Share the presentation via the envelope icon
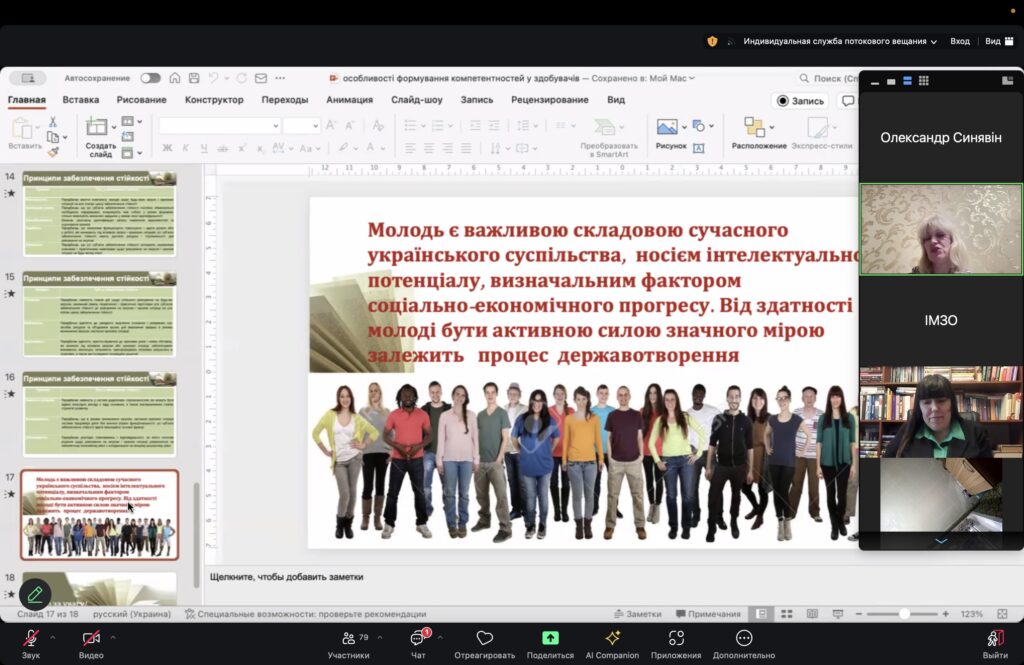 click(261, 78)
